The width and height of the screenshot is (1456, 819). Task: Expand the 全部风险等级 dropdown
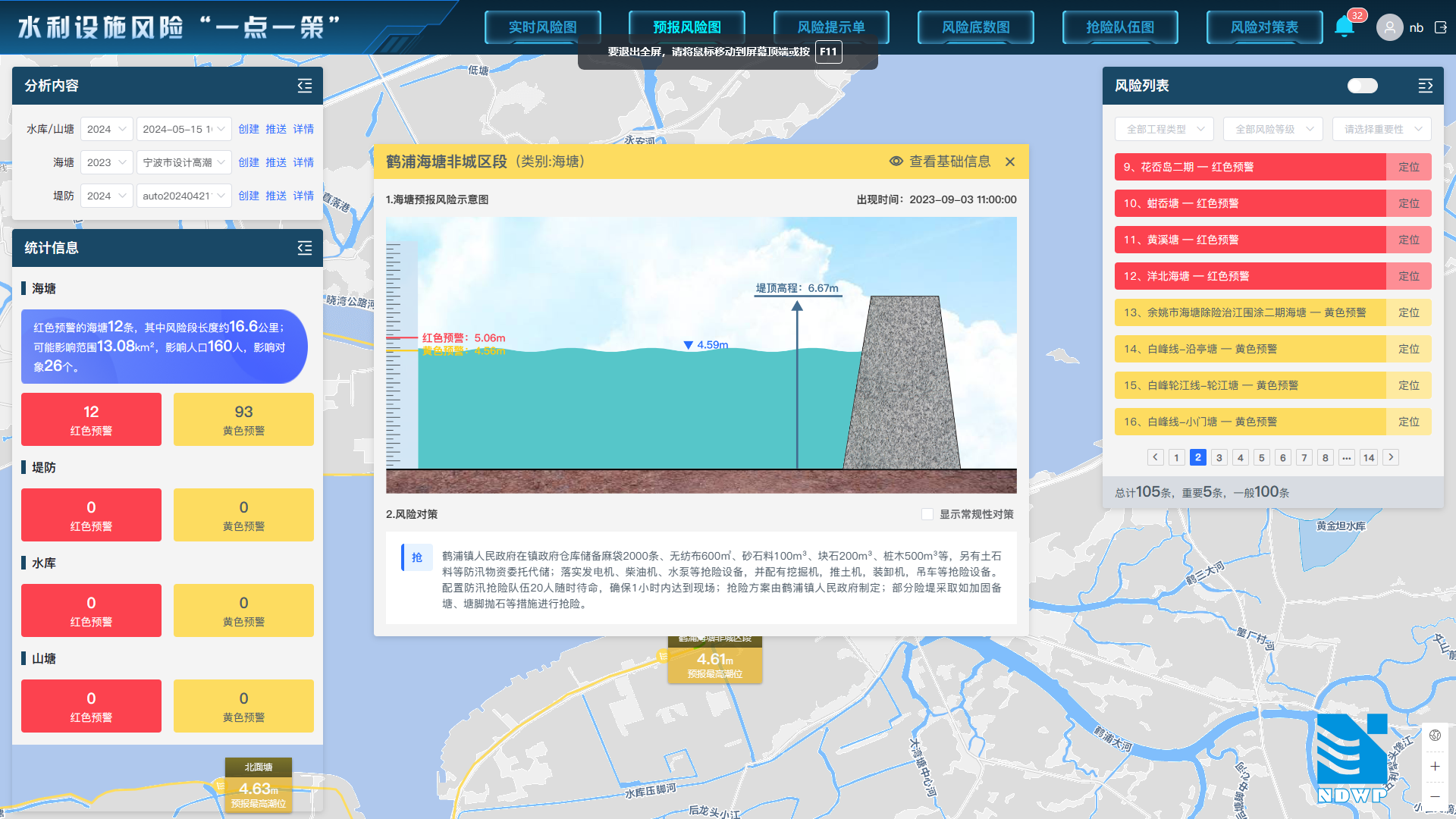click(1273, 129)
